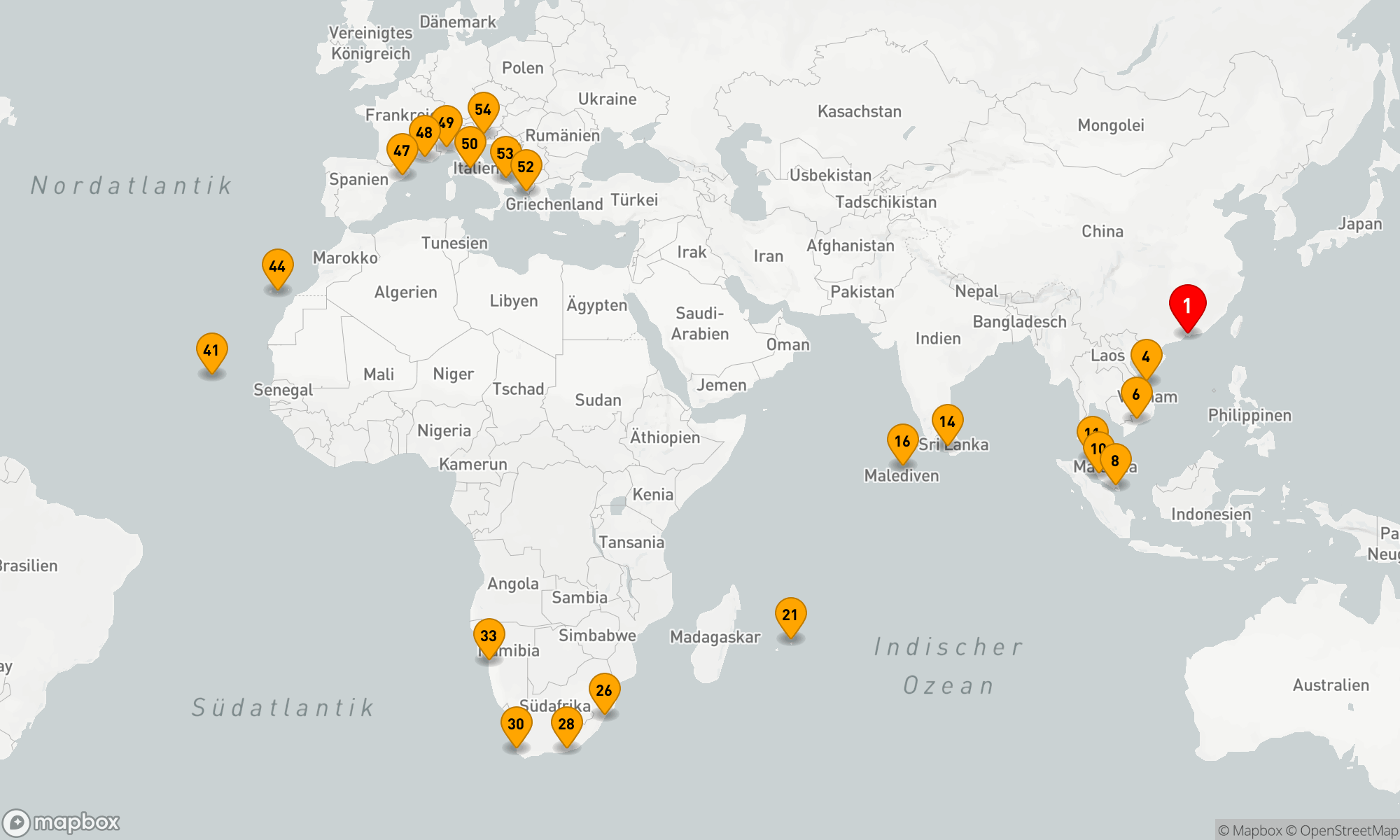Select marker 50 over Italien
Viewport: 1400px width, 840px height.
click(470, 144)
